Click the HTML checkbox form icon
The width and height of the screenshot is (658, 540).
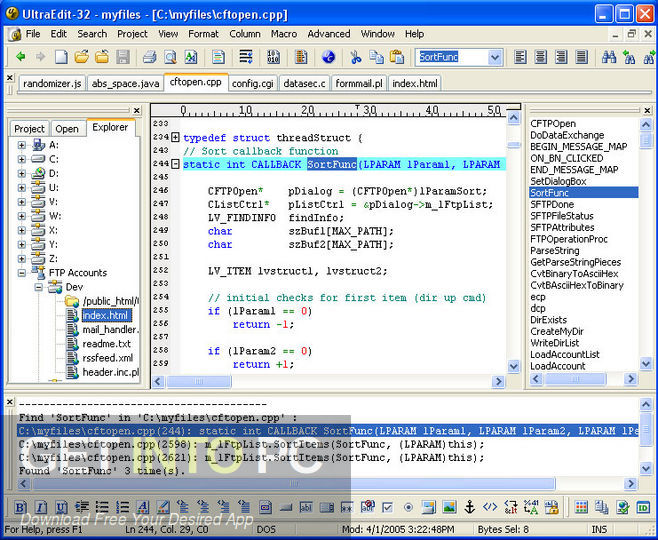(x=388, y=507)
